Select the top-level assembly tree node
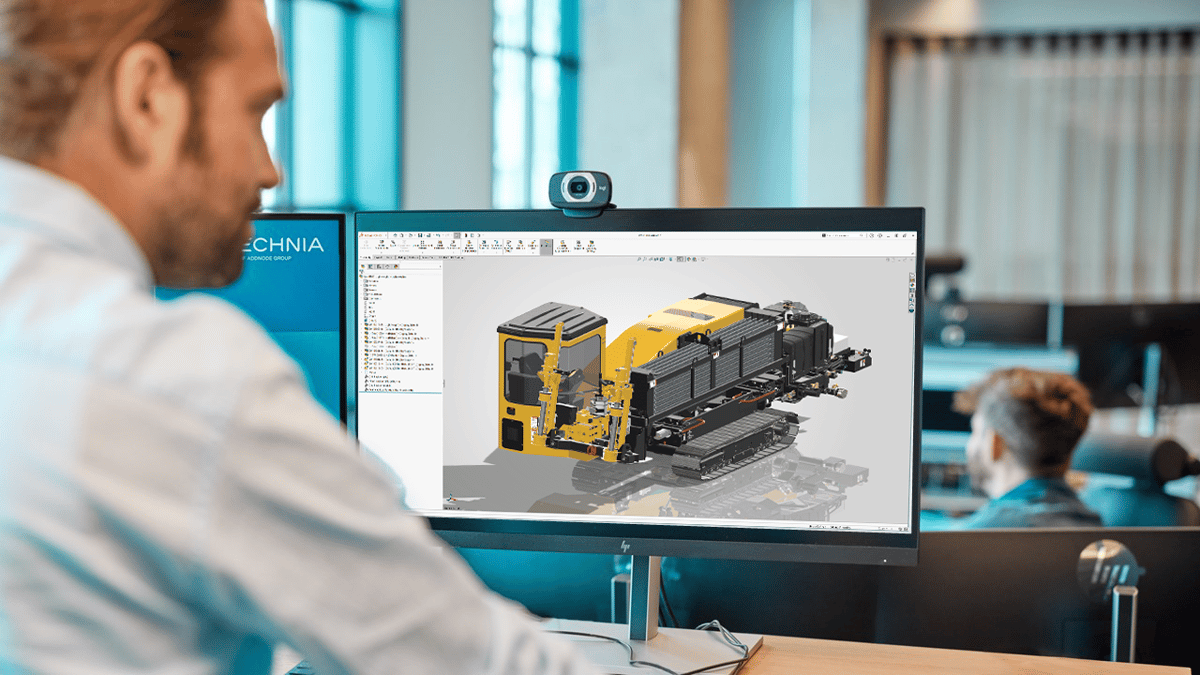1200x675 pixels. [383, 277]
